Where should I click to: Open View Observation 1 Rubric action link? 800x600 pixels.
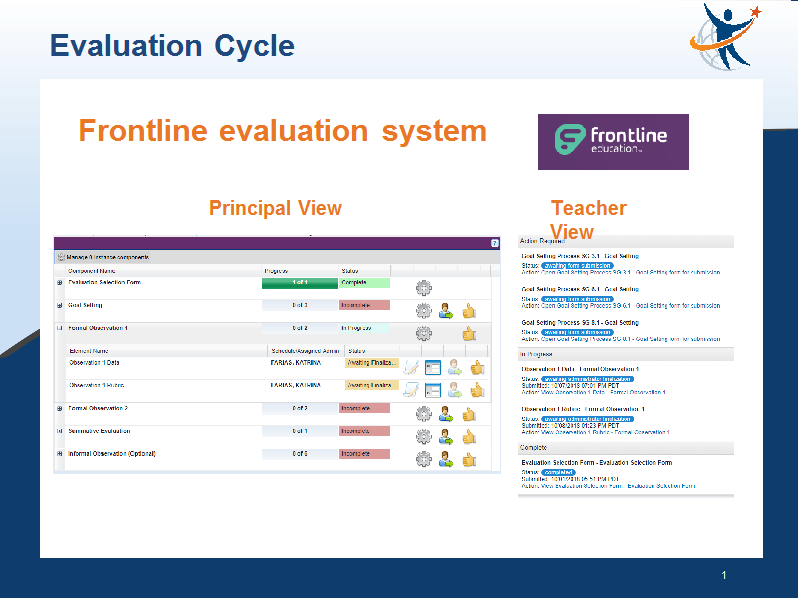pyautogui.click(x=605, y=432)
